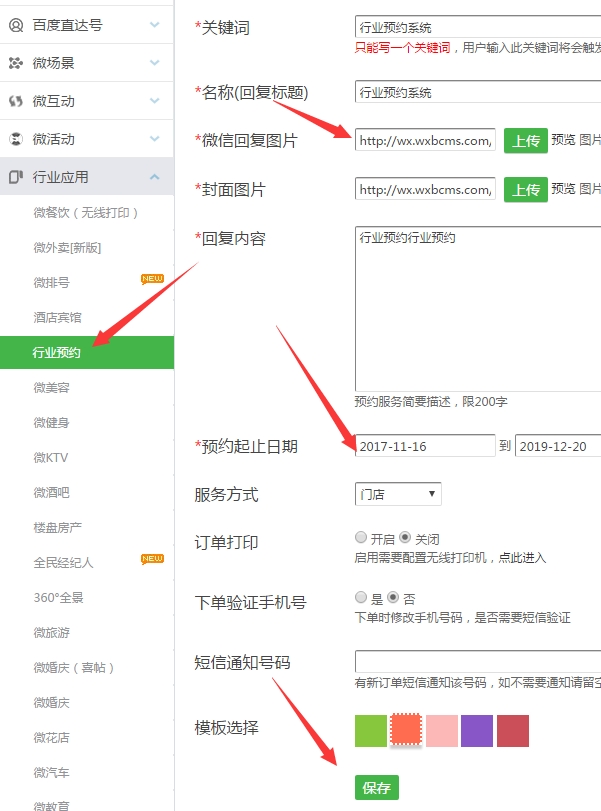Expand 微互动 using its chevron
The image size is (601, 811).
pos(155,101)
